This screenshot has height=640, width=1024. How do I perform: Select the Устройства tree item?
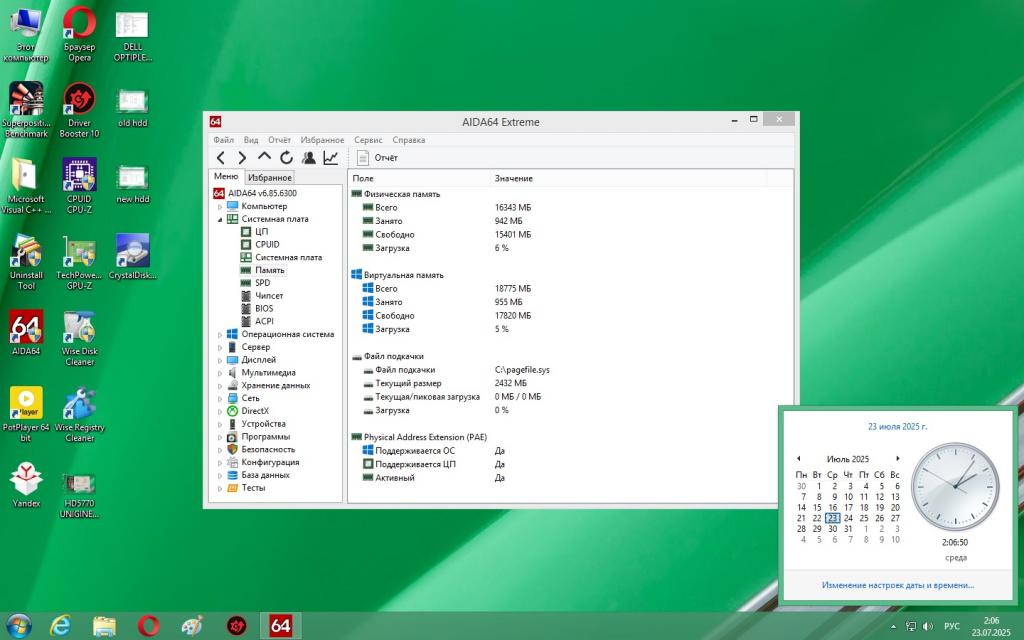tap(263, 423)
